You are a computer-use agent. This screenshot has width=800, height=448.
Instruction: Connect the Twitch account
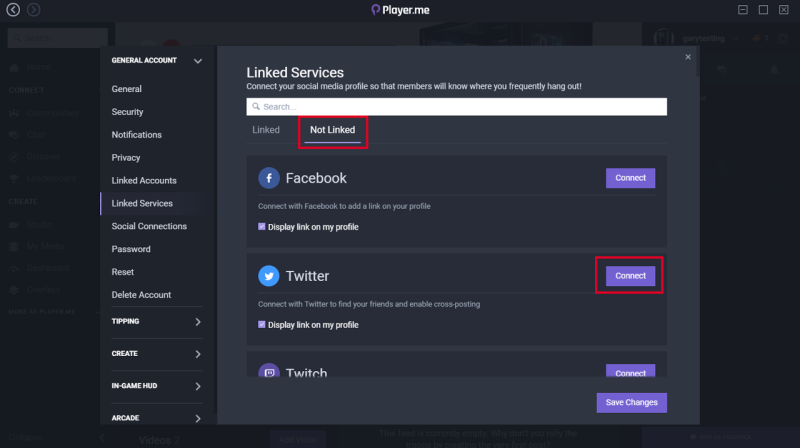(630, 371)
